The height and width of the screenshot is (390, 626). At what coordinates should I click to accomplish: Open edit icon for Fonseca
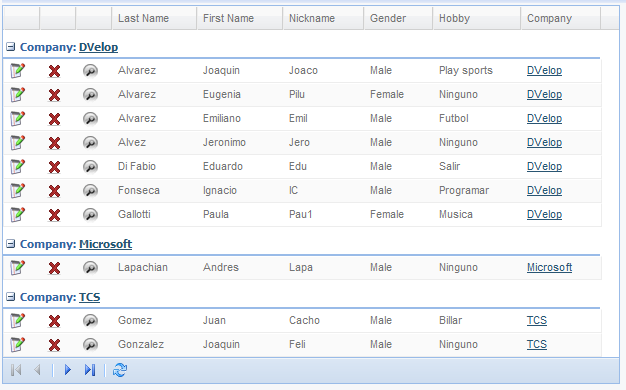pos(18,191)
